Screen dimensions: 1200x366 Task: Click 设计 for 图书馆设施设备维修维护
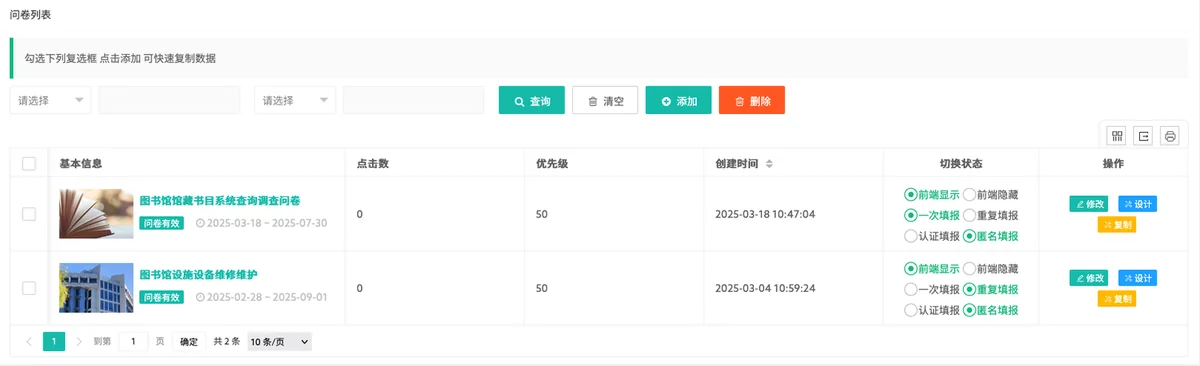coord(1137,278)
